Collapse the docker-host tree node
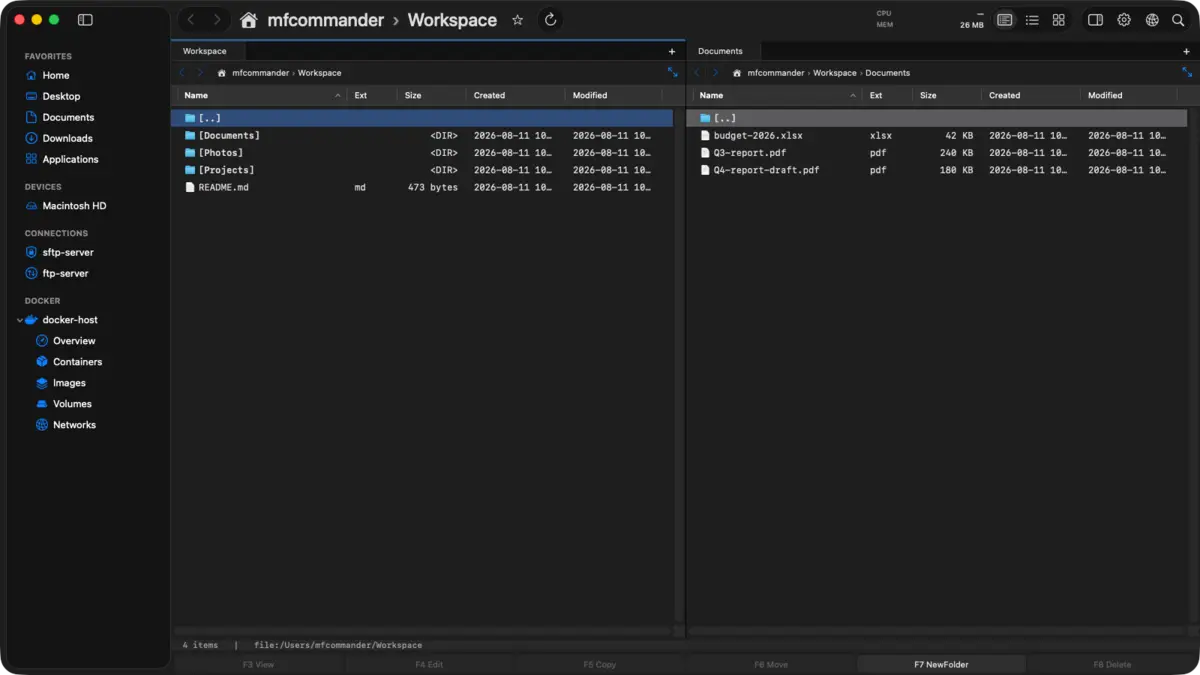The height and width of the screenshot is (675, 1200). click(x=20, y=320)
